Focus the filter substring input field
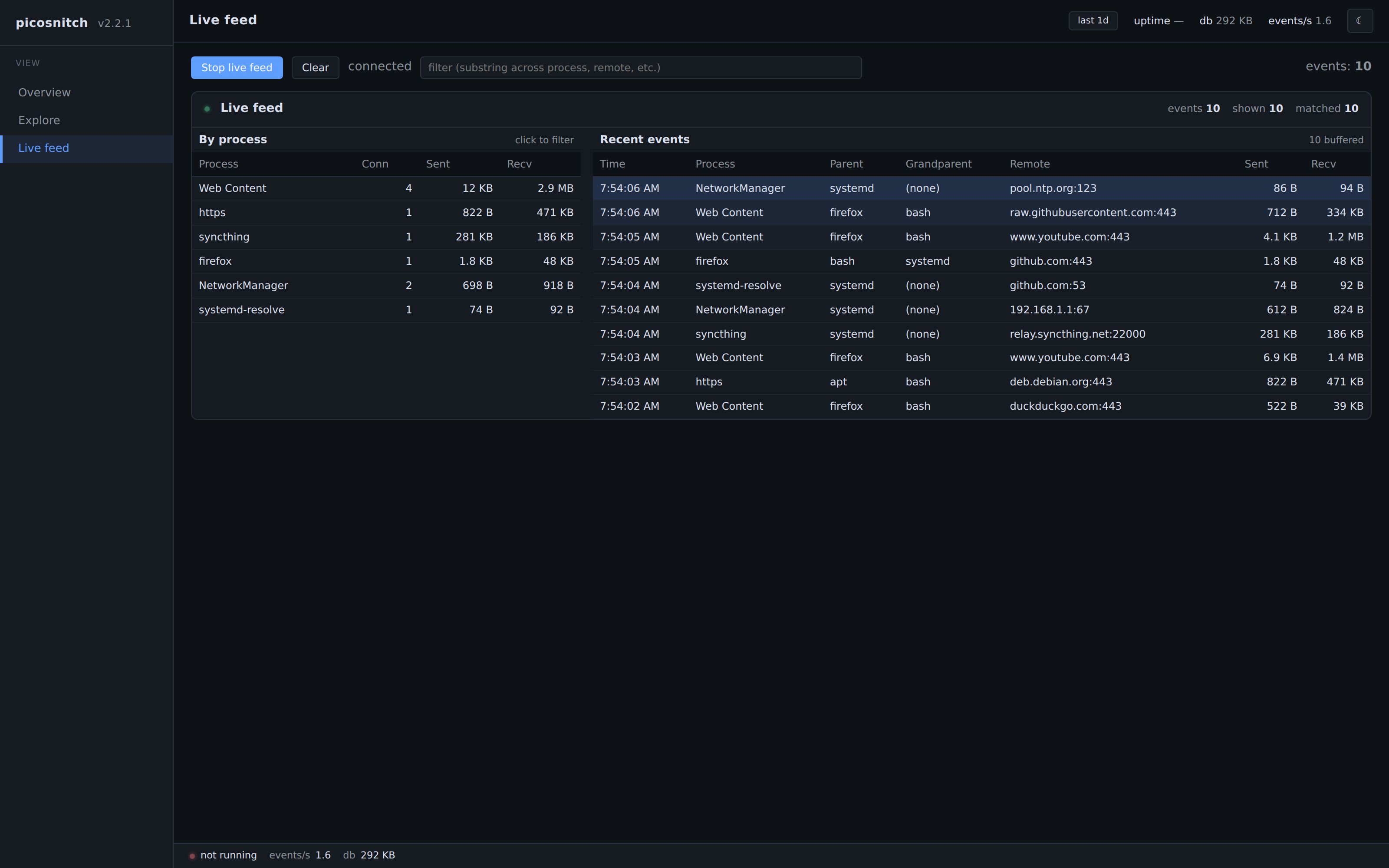 [x=641, y=68]
